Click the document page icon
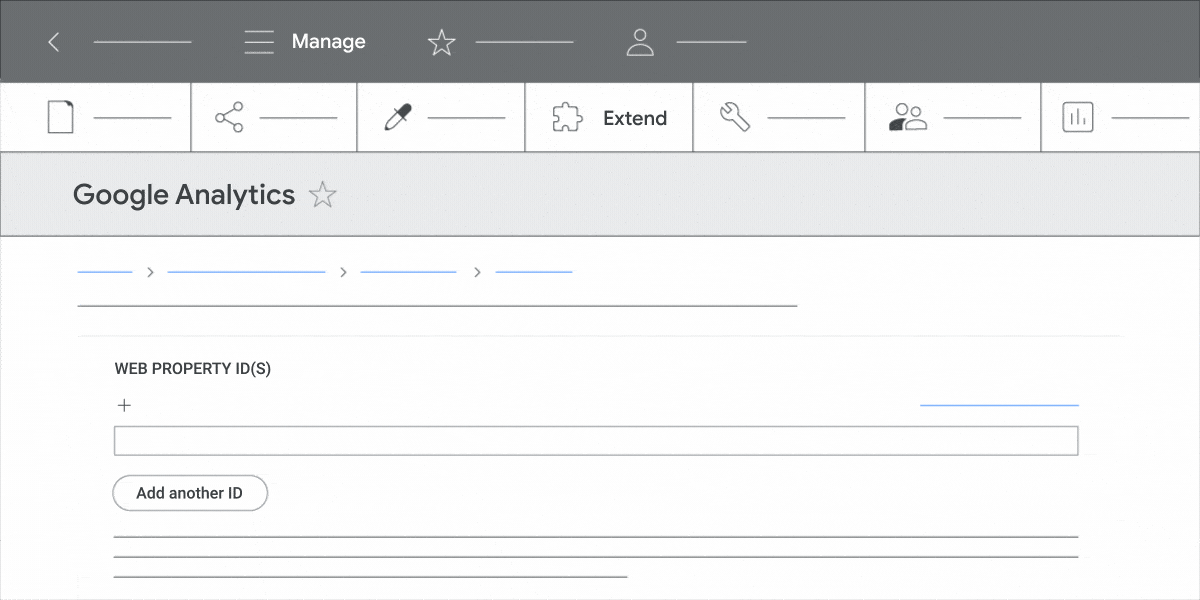Screen dimensions: 1200x600 [61, 118]
